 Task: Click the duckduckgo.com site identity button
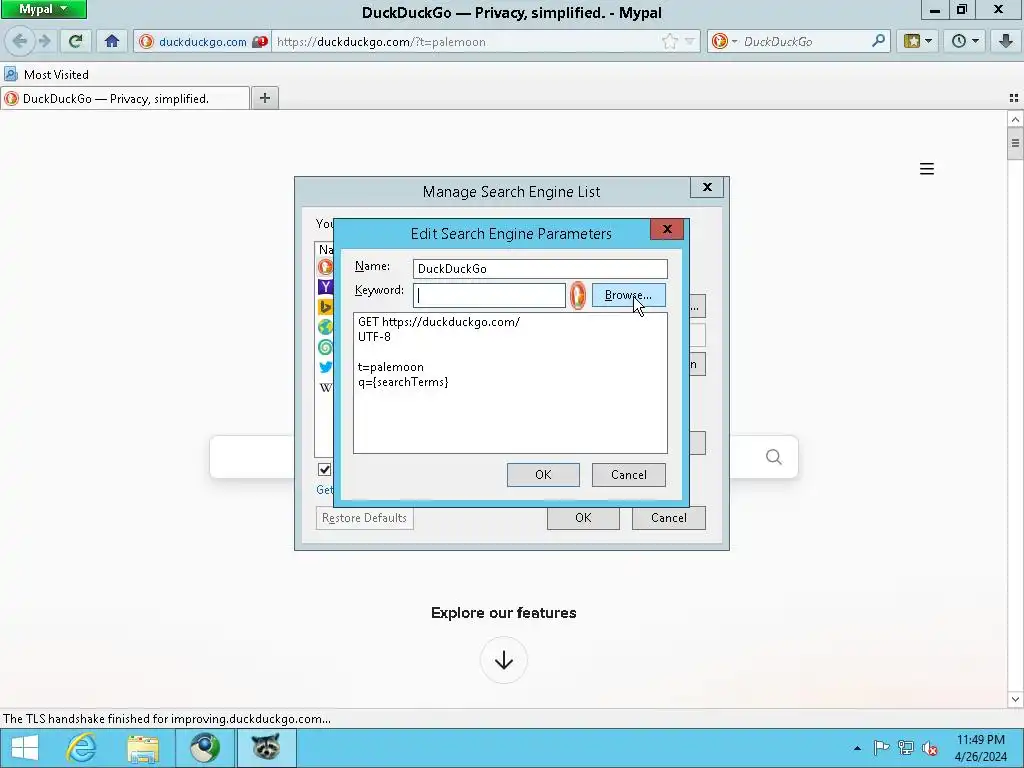202,41
